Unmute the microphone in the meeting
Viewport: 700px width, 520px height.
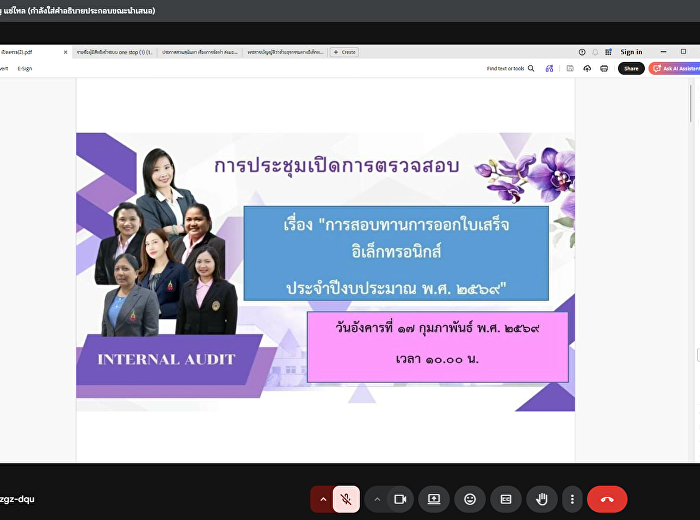[x=346, y=499]
